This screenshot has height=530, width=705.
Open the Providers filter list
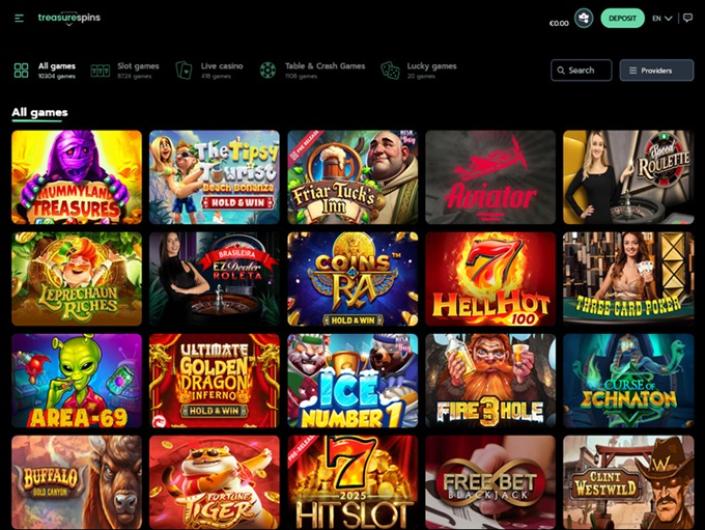pos(656,70)
